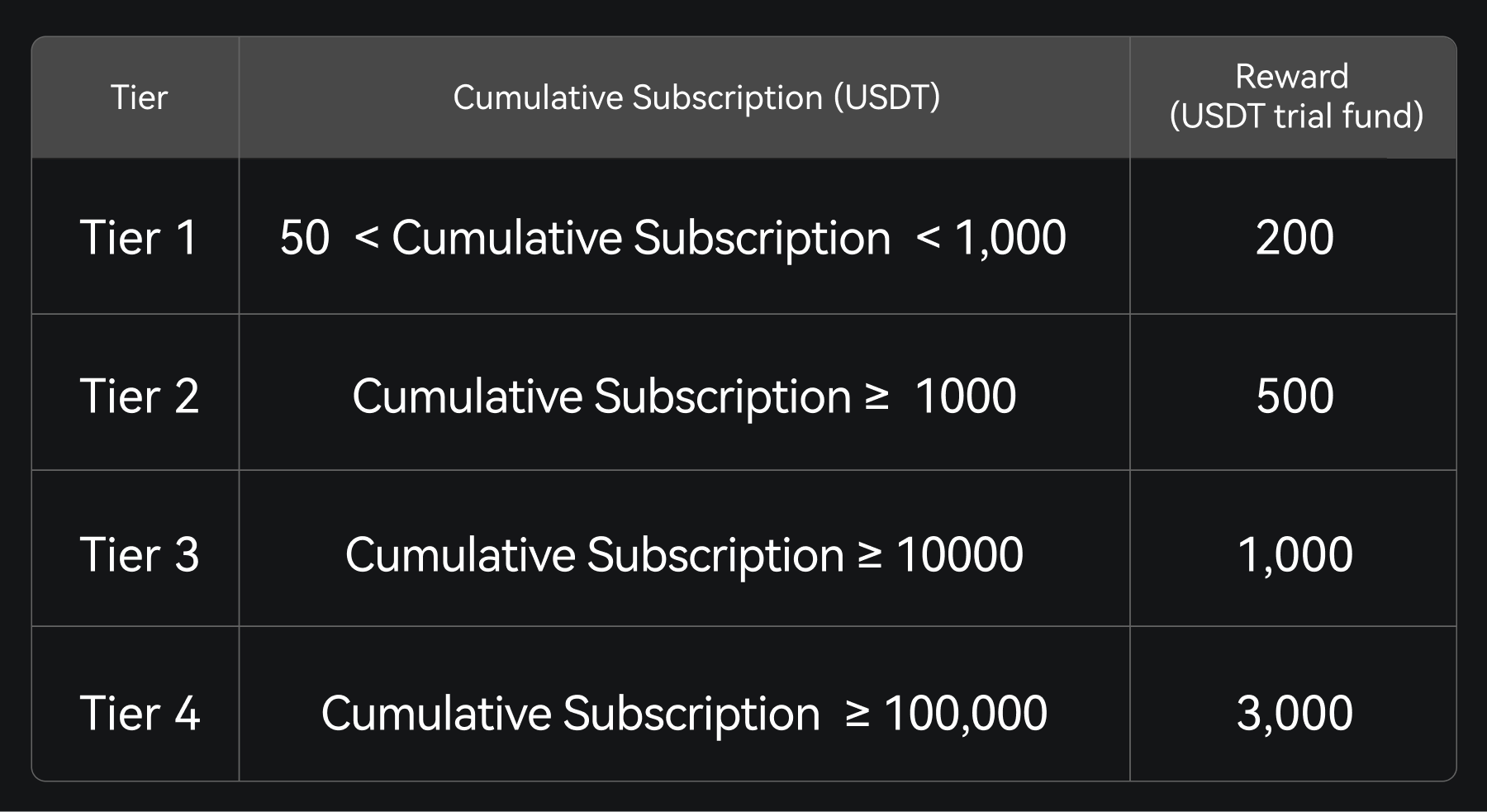Click "Cumulative Subscription" text in Tier 2 row

click(601, 397)
